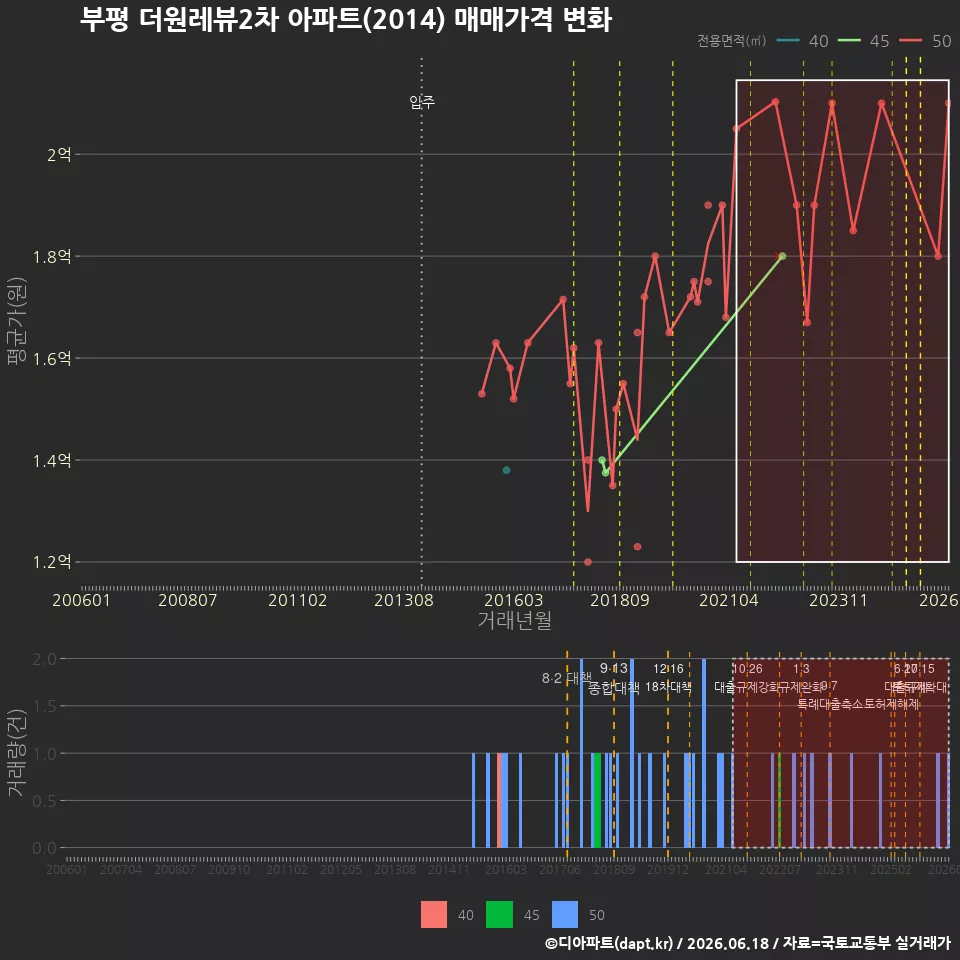
Task: Click the salmon 40 swatch in bottom legend
Action: (x=433, y=915)
